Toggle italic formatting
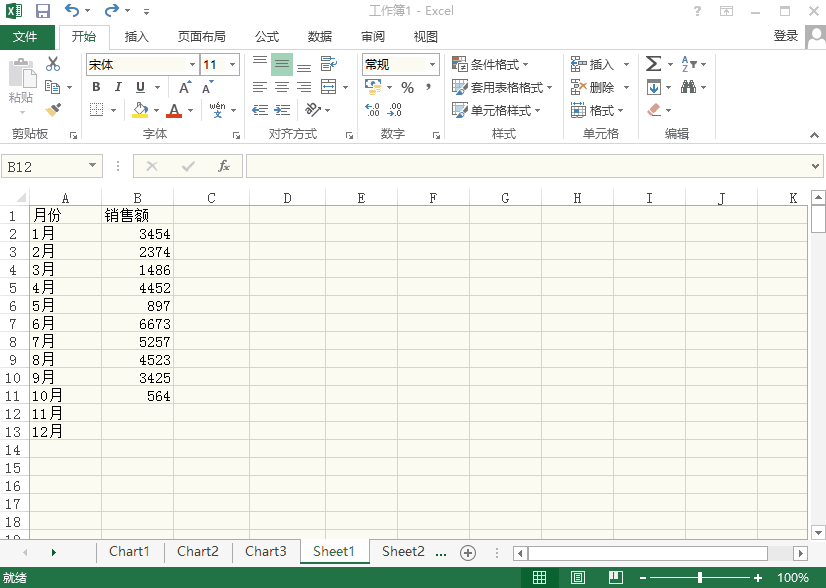 (x=118, y=87)
